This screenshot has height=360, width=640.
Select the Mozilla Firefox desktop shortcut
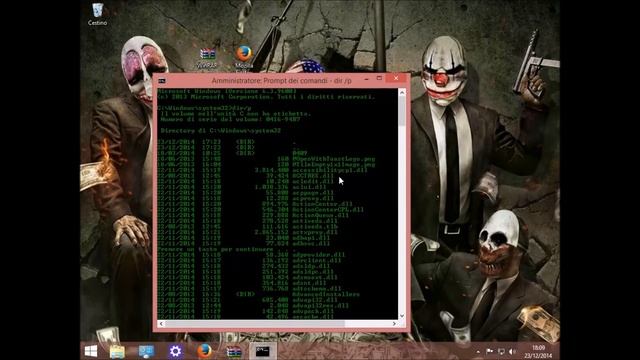(244, 57)
